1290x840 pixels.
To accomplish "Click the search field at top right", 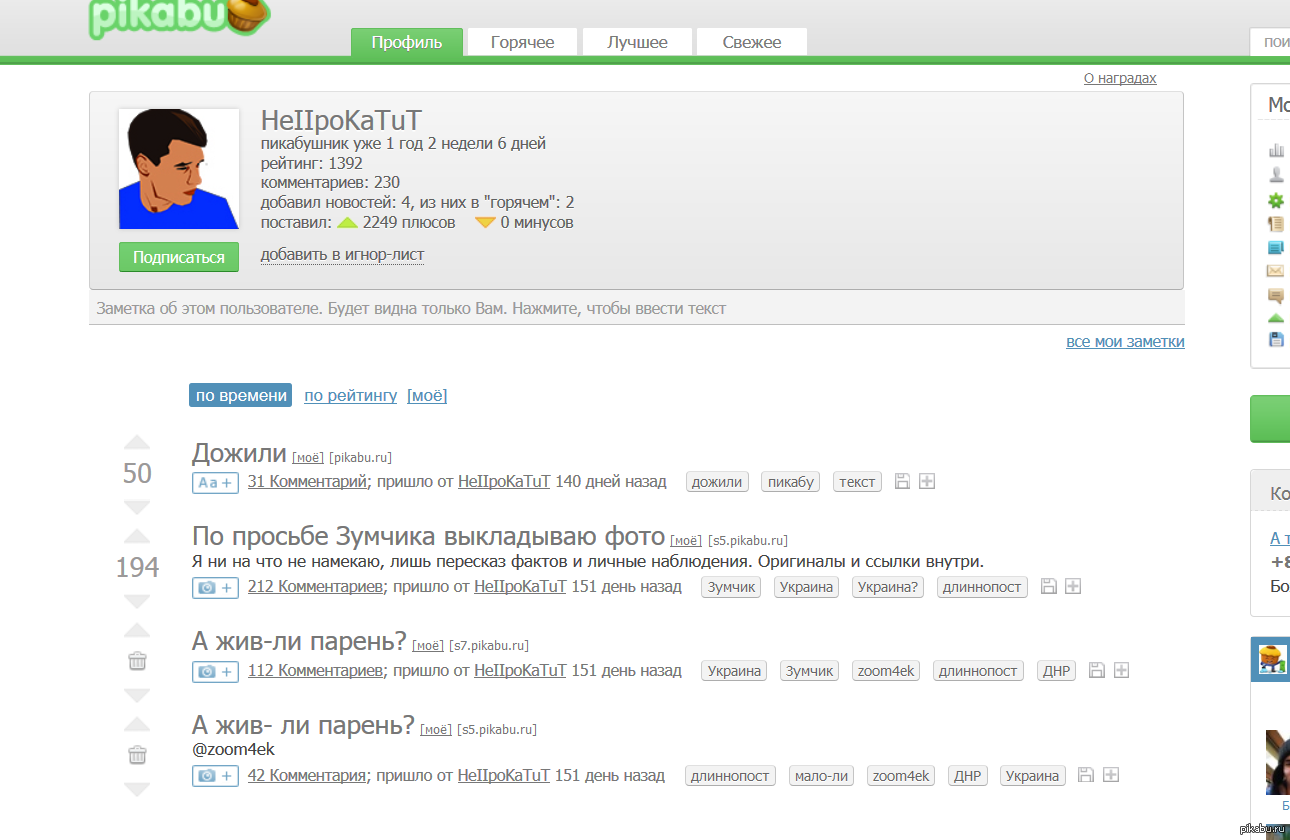I will pos(1270,42).
